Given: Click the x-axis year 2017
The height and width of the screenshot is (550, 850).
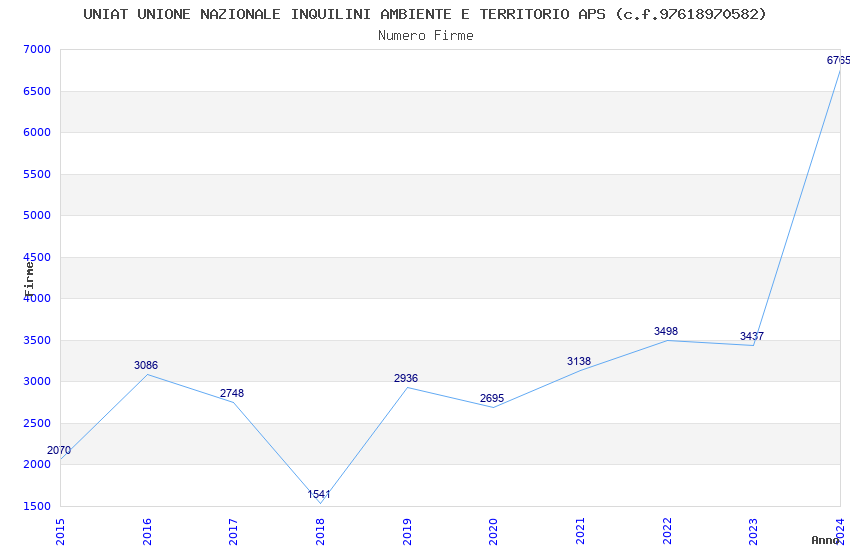Looking at the screenshot, I should coord(234,532).
